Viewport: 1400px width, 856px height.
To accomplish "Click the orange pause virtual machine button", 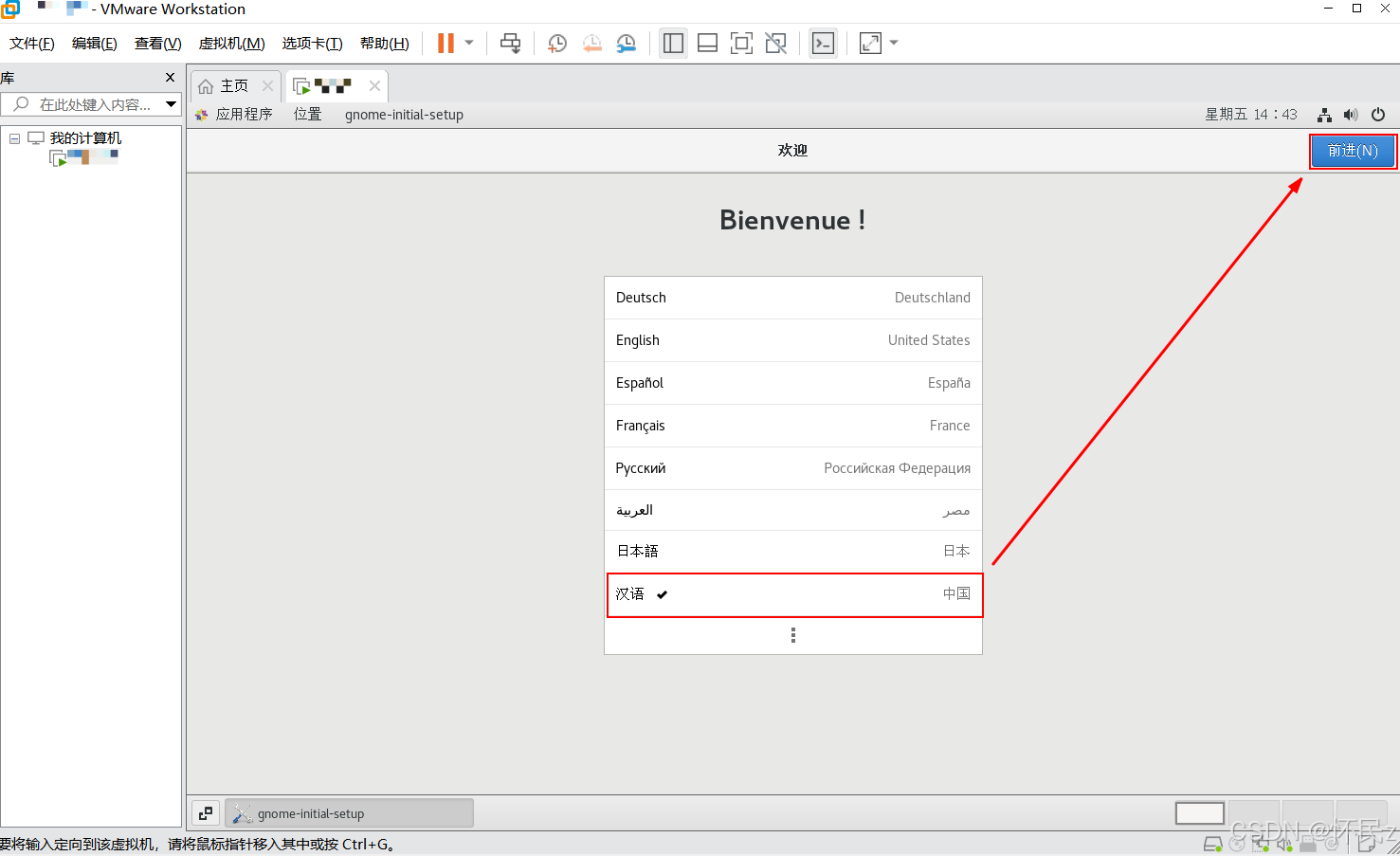I will pyautogui.click(x=445, y=44).
